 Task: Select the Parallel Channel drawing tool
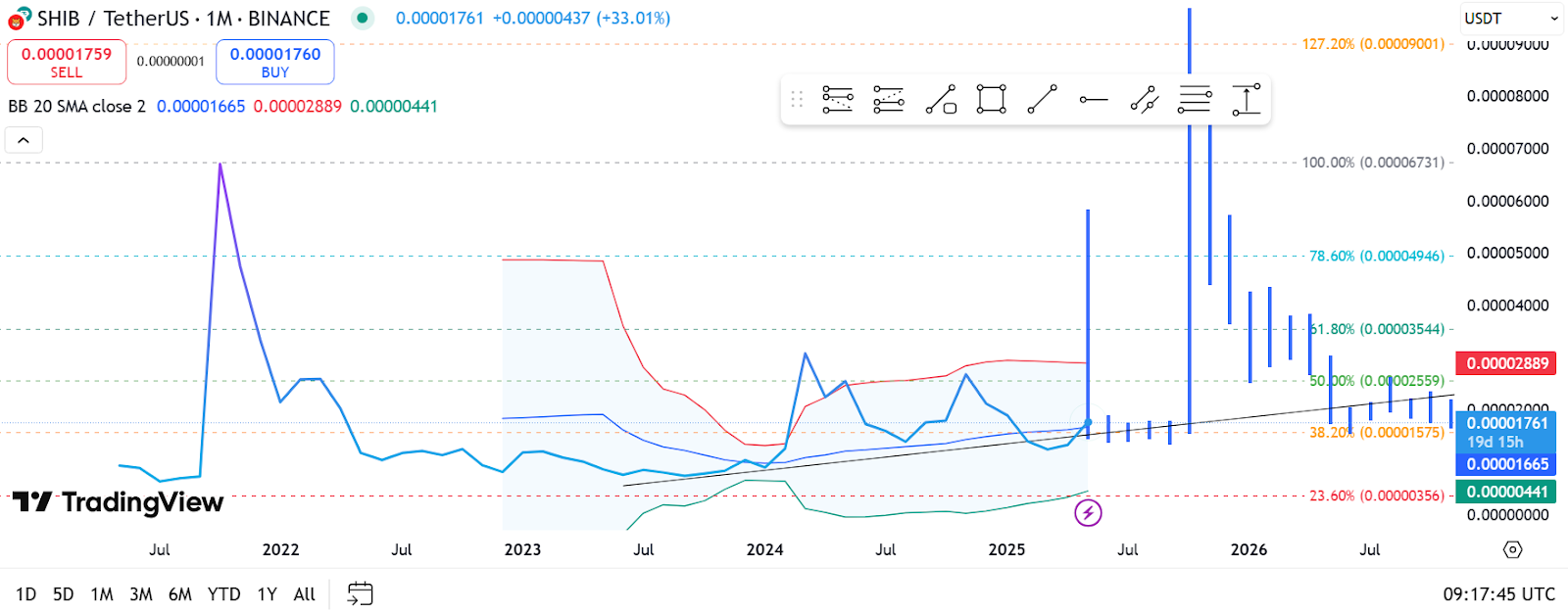[1144, 100]
